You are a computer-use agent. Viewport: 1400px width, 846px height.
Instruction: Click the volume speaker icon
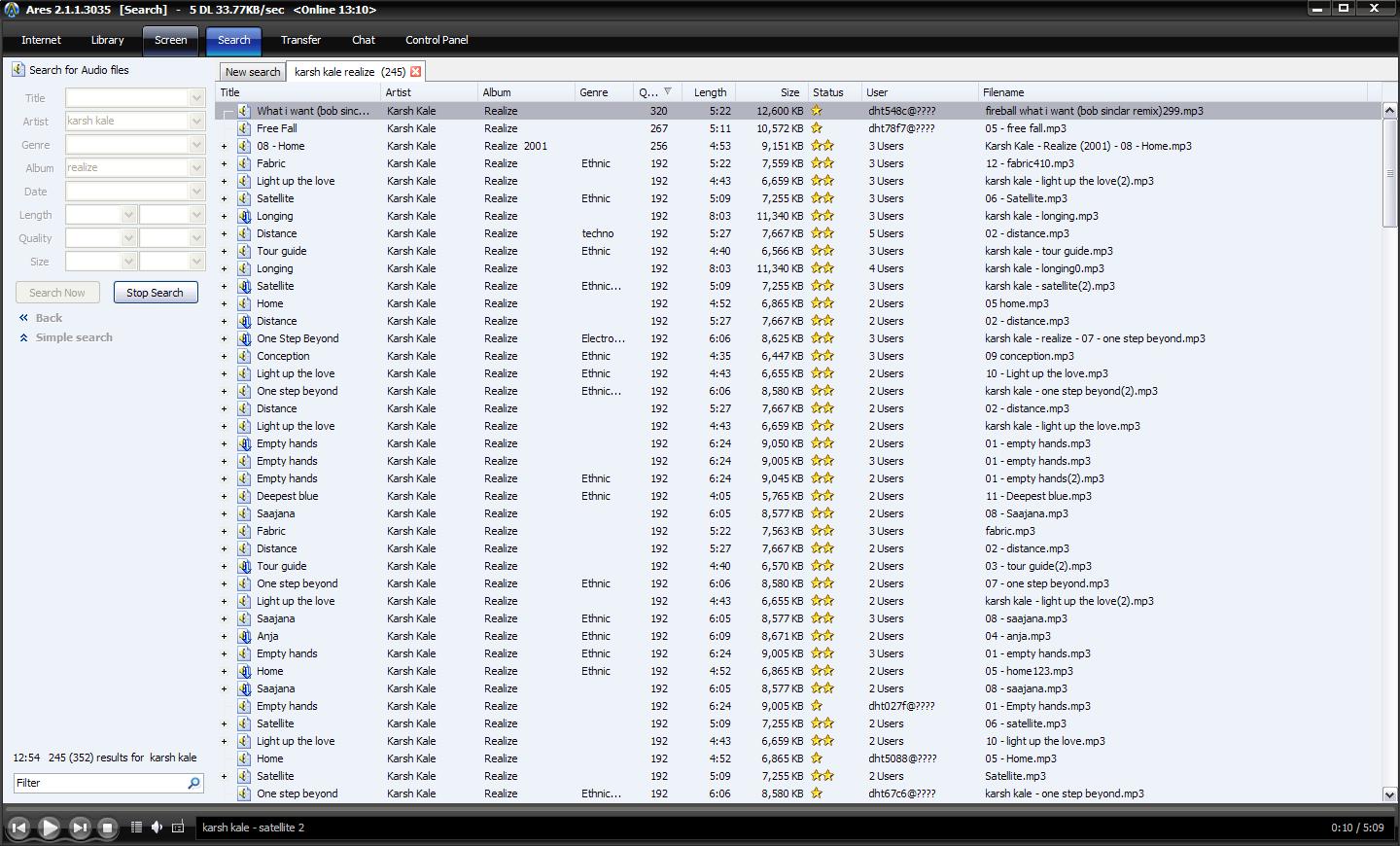(157, 828)
